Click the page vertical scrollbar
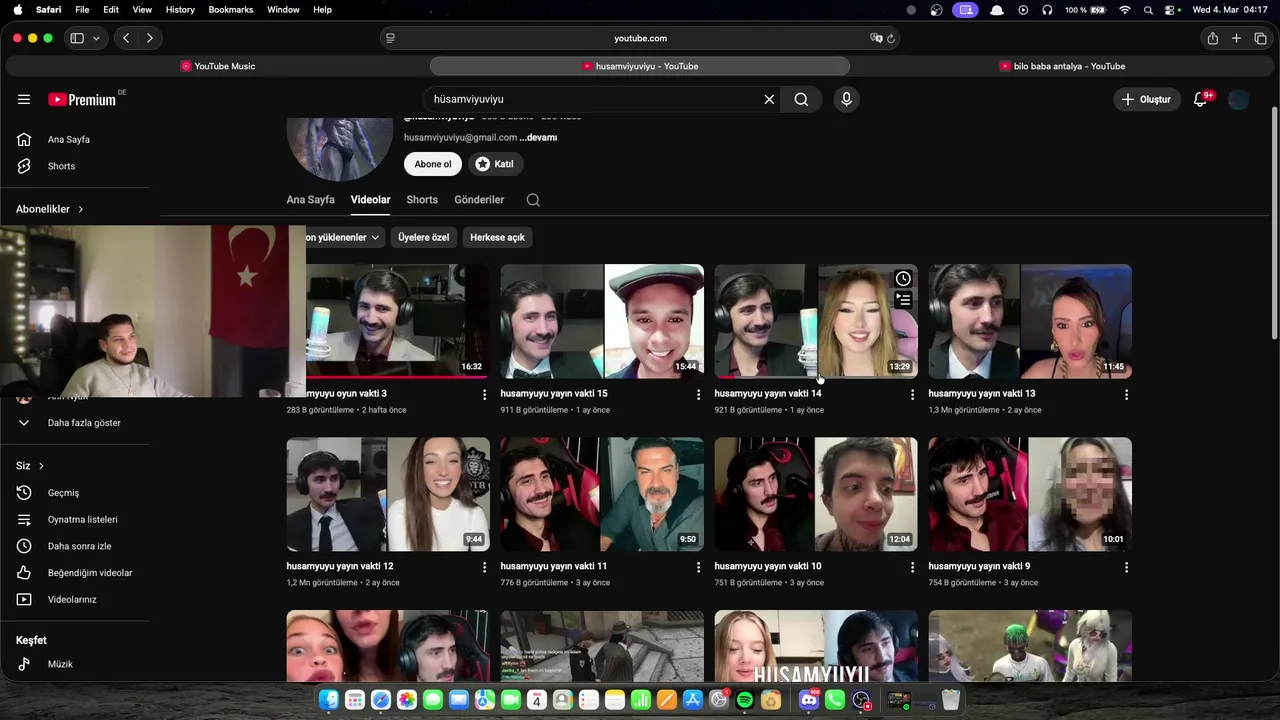This screenshot has width=1280, height=720. pos(1274,225)
